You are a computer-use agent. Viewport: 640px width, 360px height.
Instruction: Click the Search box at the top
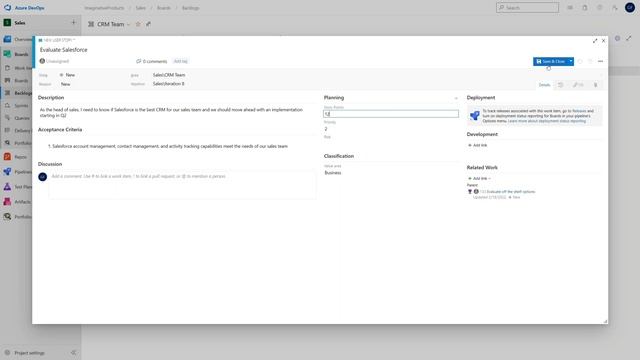527,8
